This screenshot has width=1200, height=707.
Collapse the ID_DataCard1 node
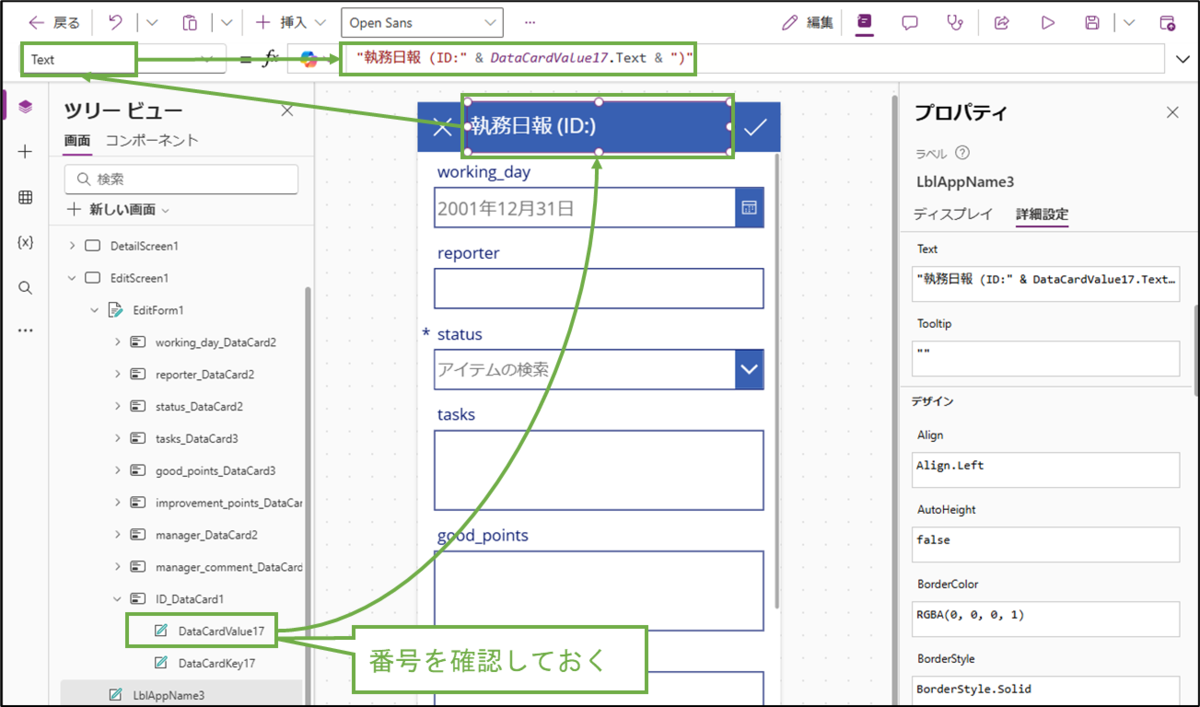click(118, 599)
